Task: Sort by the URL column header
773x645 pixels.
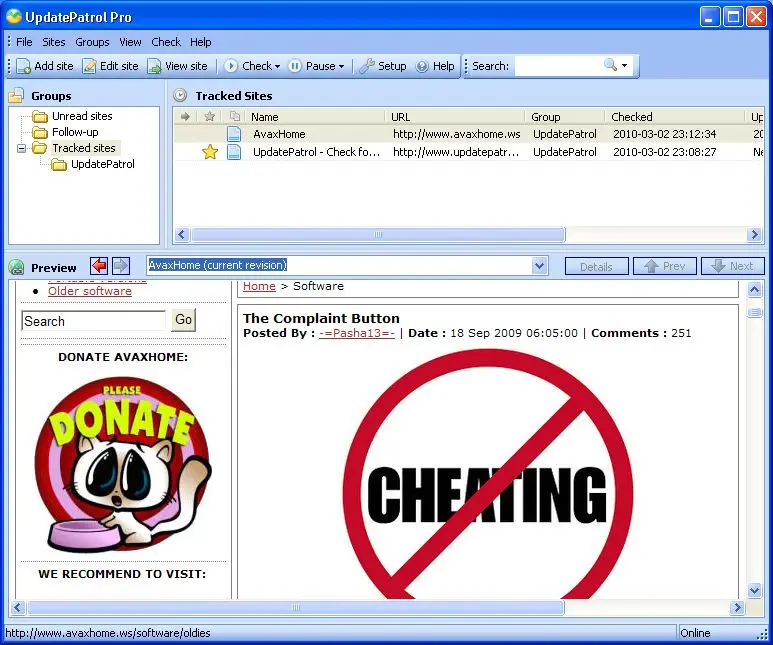Action: point(455,117)
